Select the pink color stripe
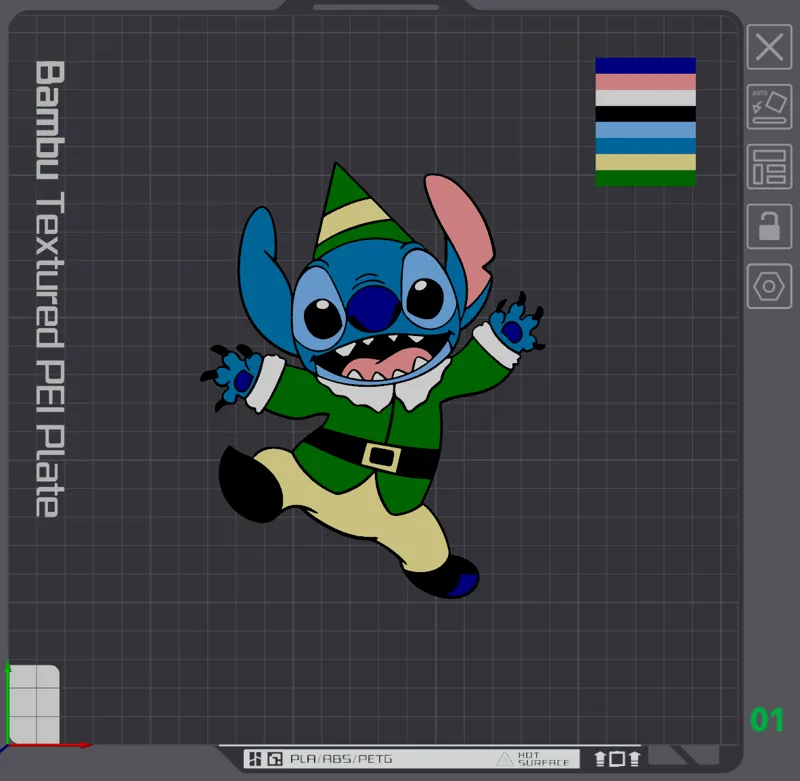This screenshot has width=800, height=781. pyautogui.click(x=645, y=82)
